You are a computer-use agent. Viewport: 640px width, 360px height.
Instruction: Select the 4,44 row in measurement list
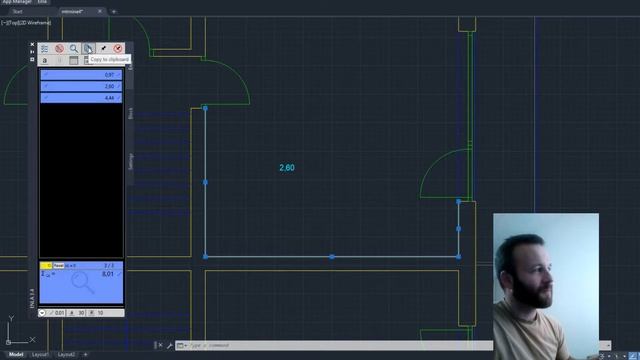click(81, 98)
